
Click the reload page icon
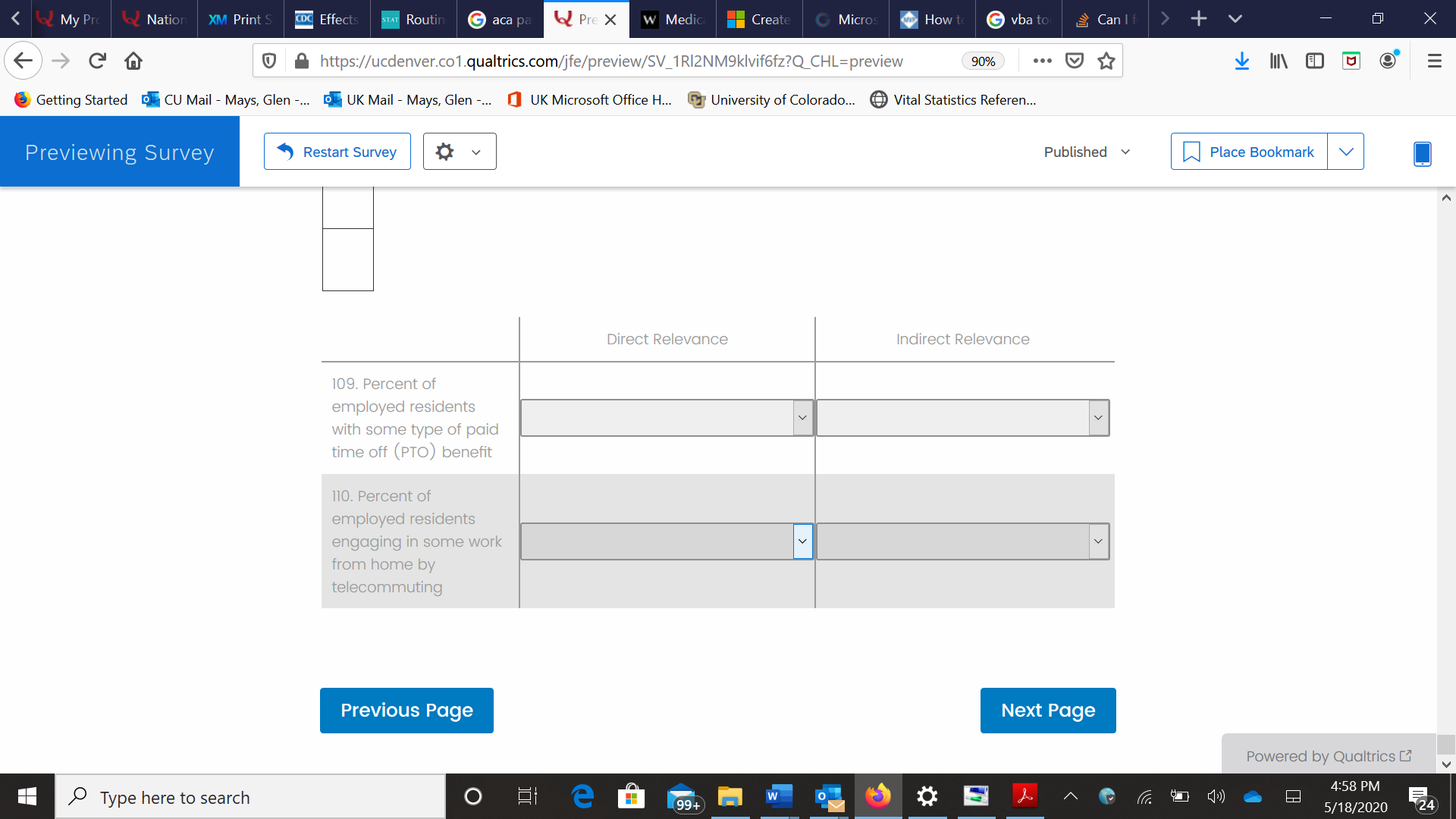tap(97, 61)
